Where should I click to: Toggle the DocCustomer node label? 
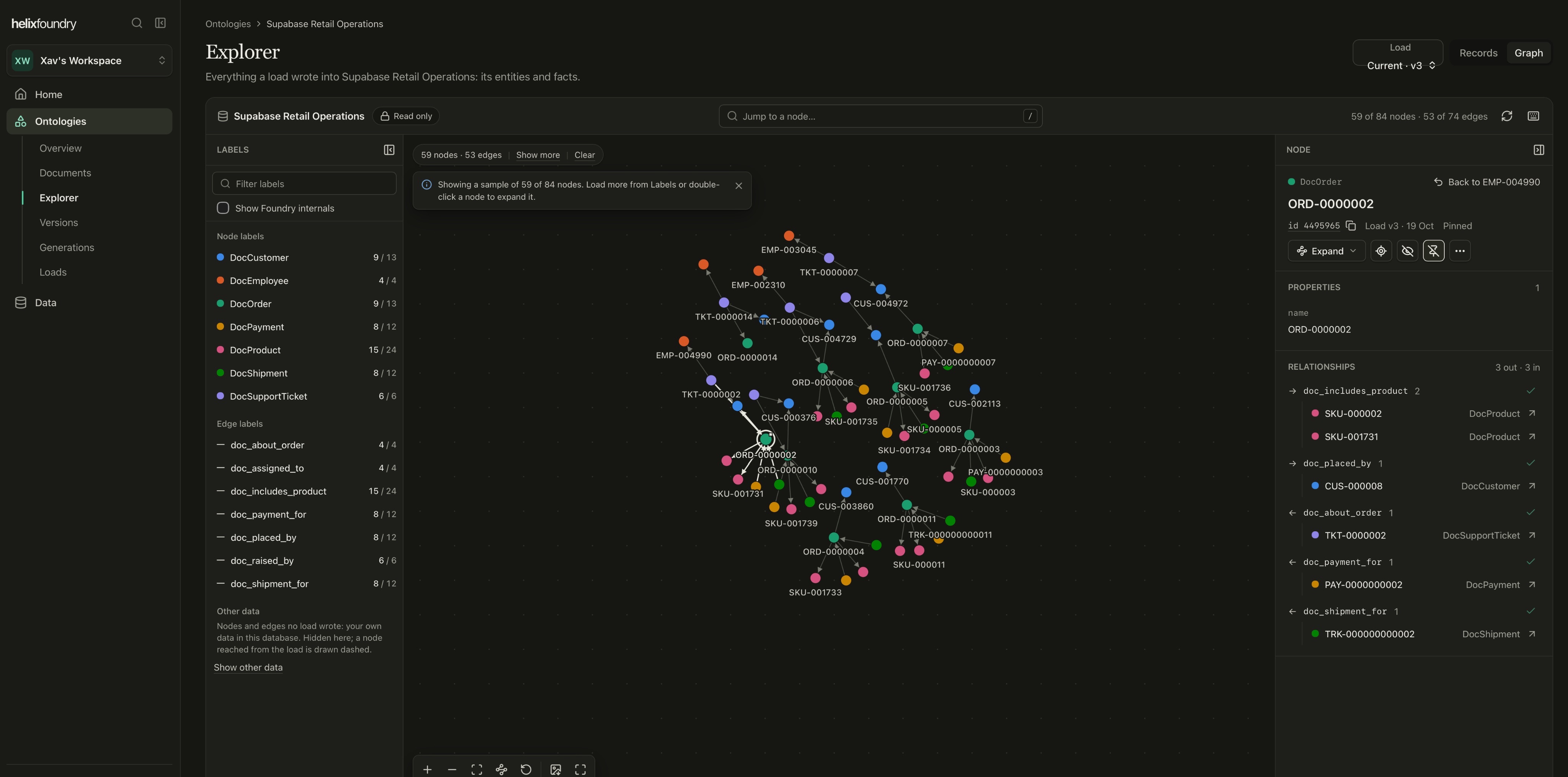[306, 257]
